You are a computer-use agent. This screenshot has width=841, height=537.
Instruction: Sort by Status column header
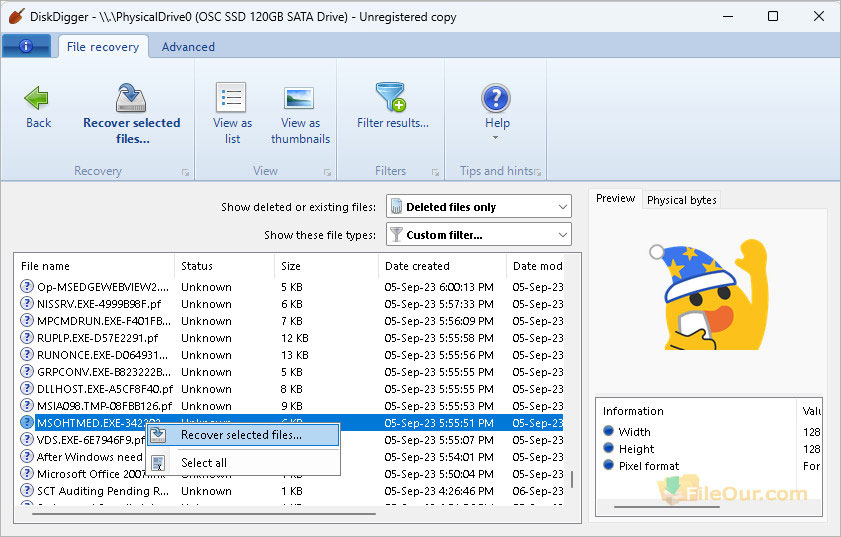[x=224, y=266]
